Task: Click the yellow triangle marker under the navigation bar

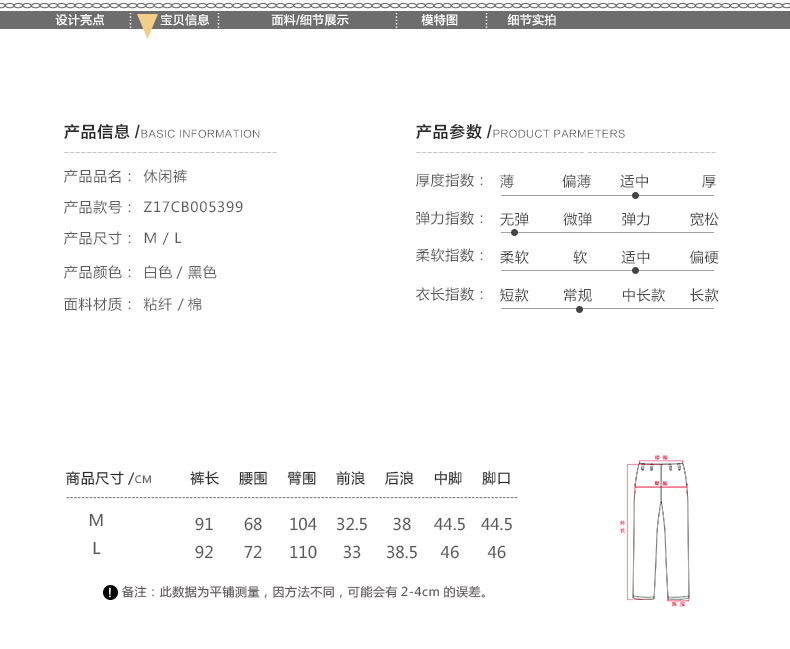Action: point(147,29)
